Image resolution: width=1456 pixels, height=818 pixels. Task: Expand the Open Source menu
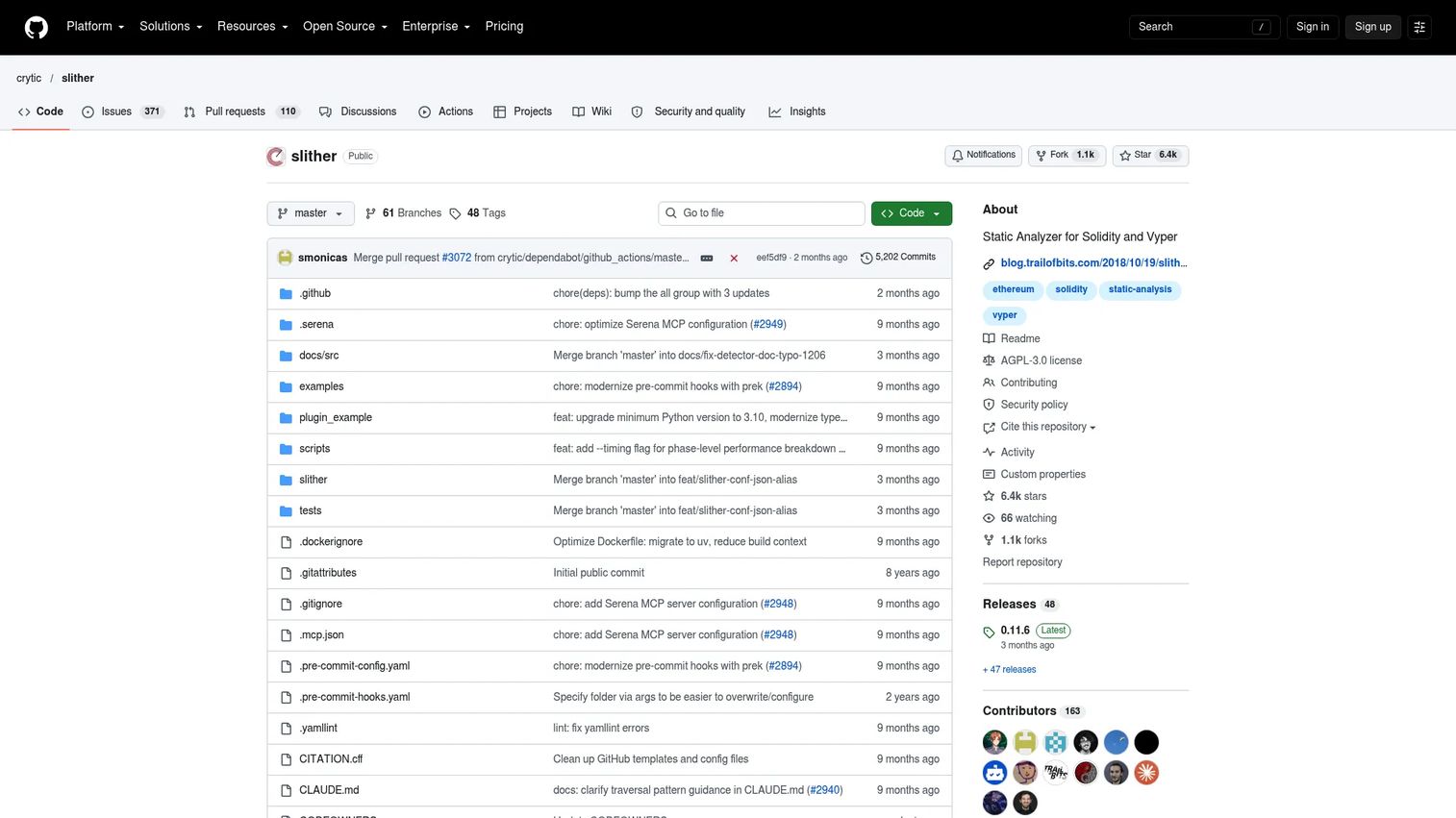(x=345, y=27)
